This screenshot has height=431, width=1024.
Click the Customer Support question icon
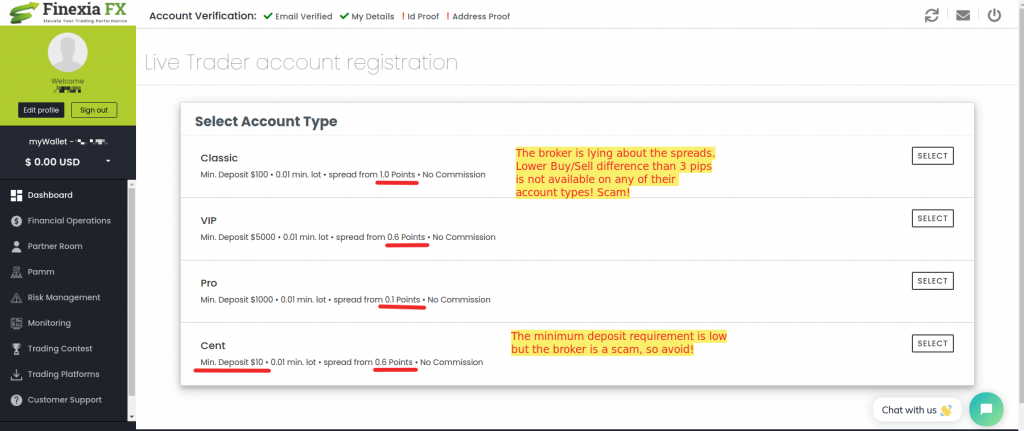(x=17, y=400)
